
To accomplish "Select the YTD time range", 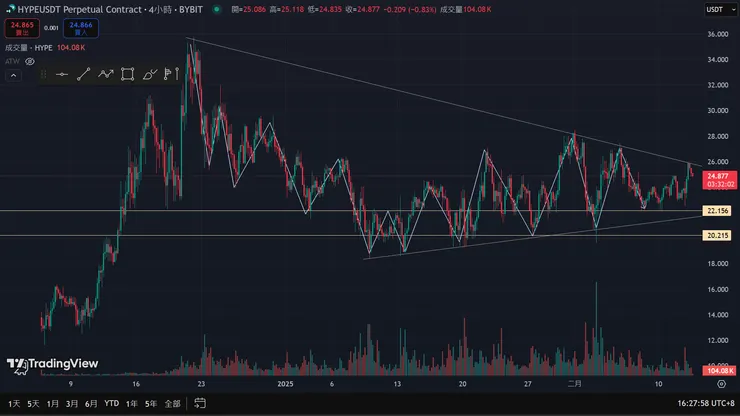I will [x=111, y=403].
